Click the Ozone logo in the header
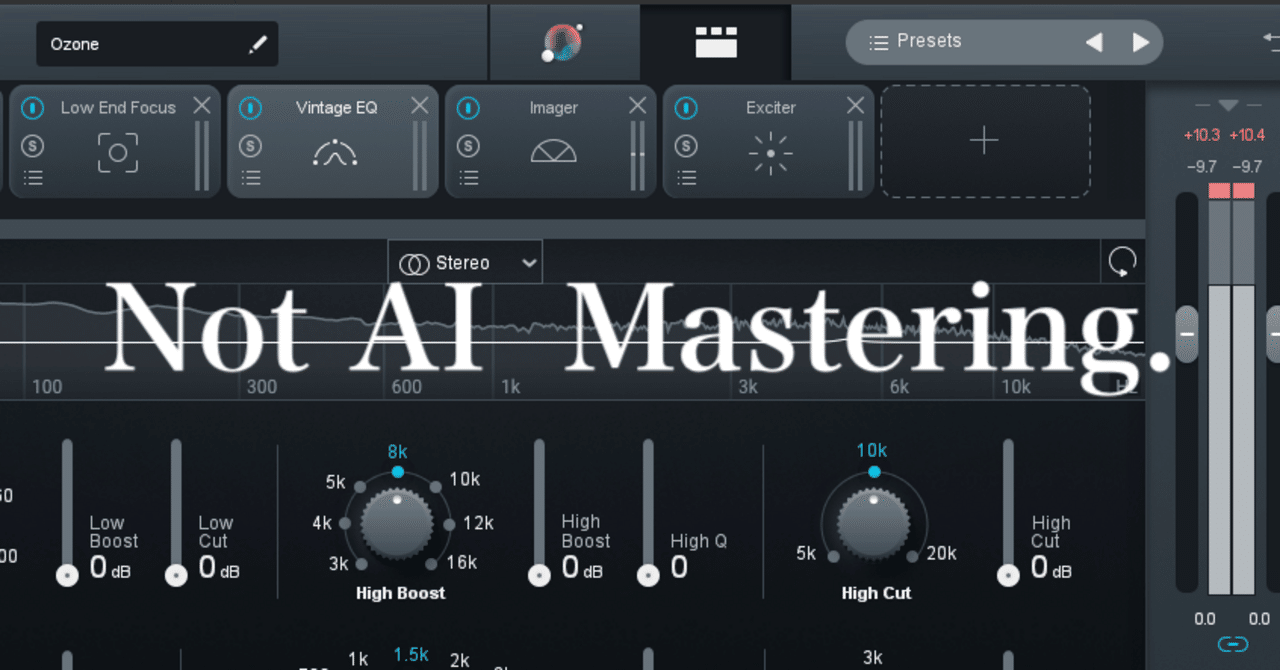 point(563,42)
